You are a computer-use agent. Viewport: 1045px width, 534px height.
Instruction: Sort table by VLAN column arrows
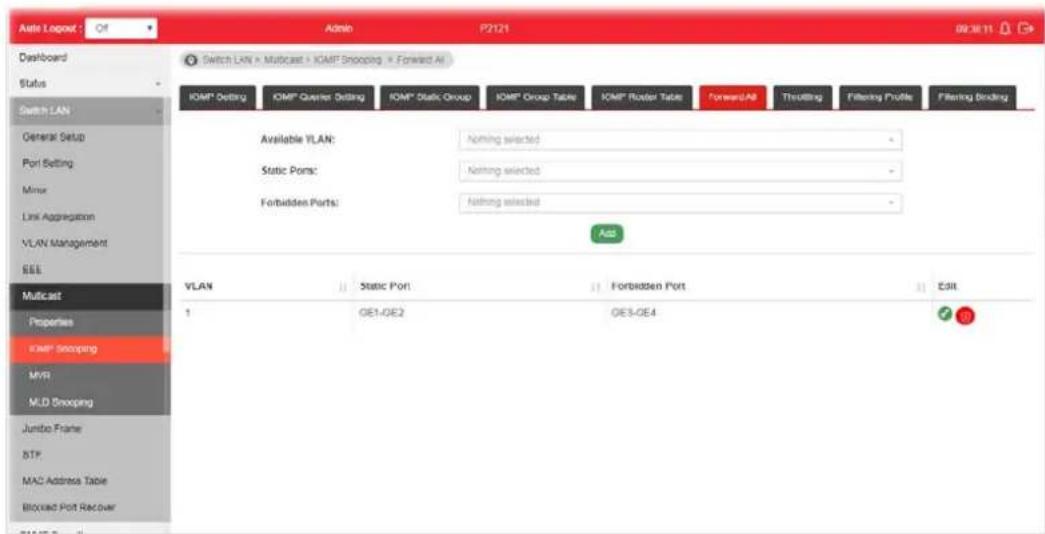coord(343,287)
